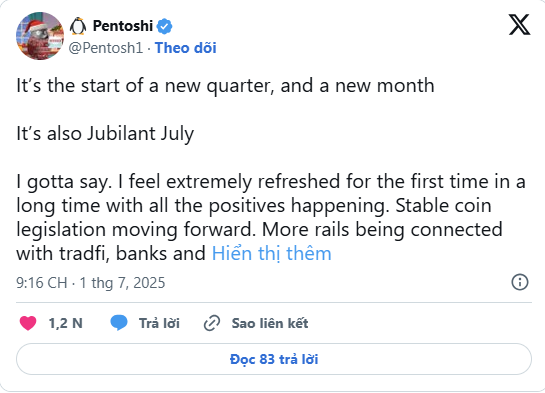Image resolution: width=545 pixels, height=393 pixels.
Task: Open the tweet timestamp 9:16 CH
Action: coord(42,283)
